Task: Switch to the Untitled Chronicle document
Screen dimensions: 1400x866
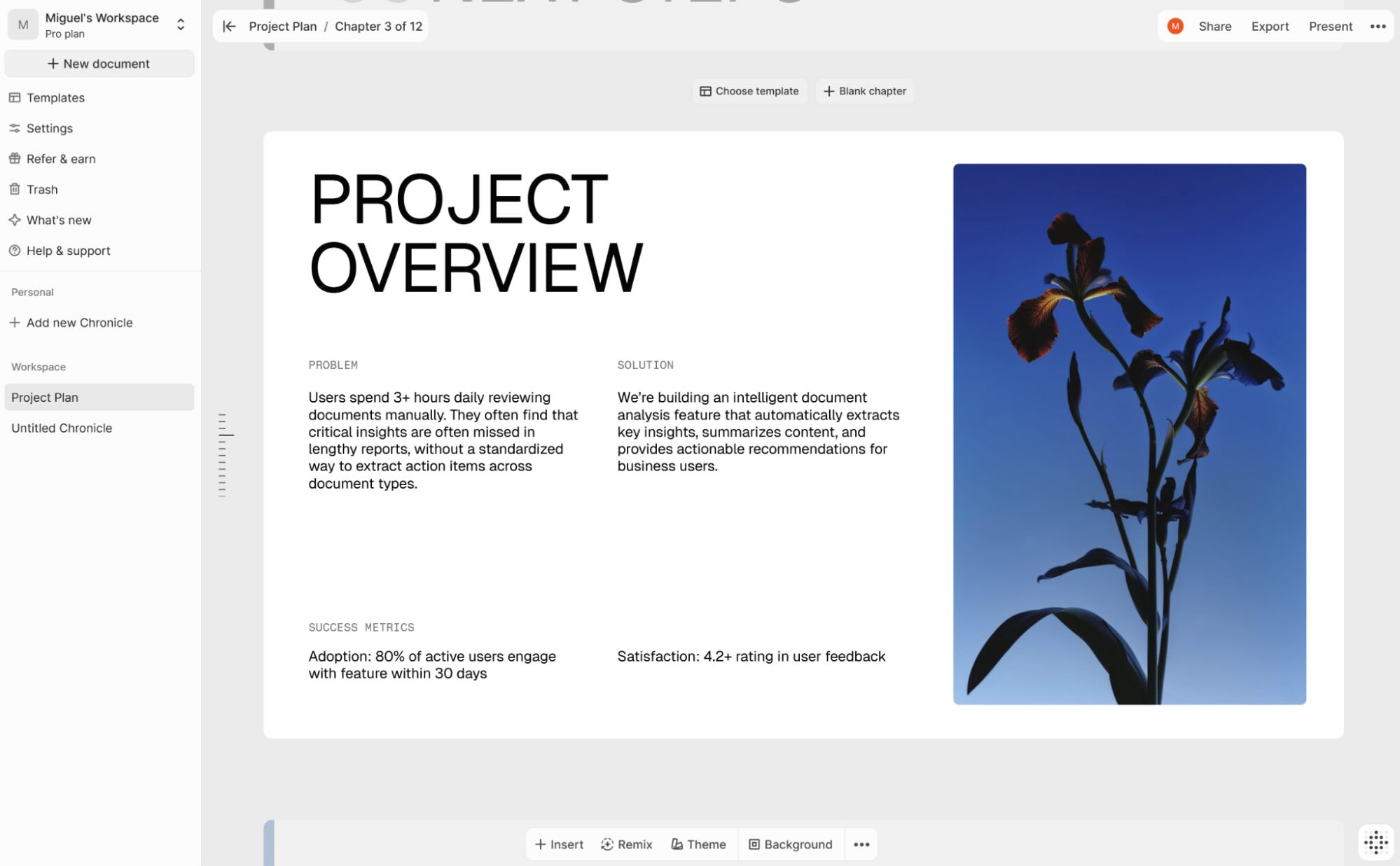Action: click(x=62, y=428)
